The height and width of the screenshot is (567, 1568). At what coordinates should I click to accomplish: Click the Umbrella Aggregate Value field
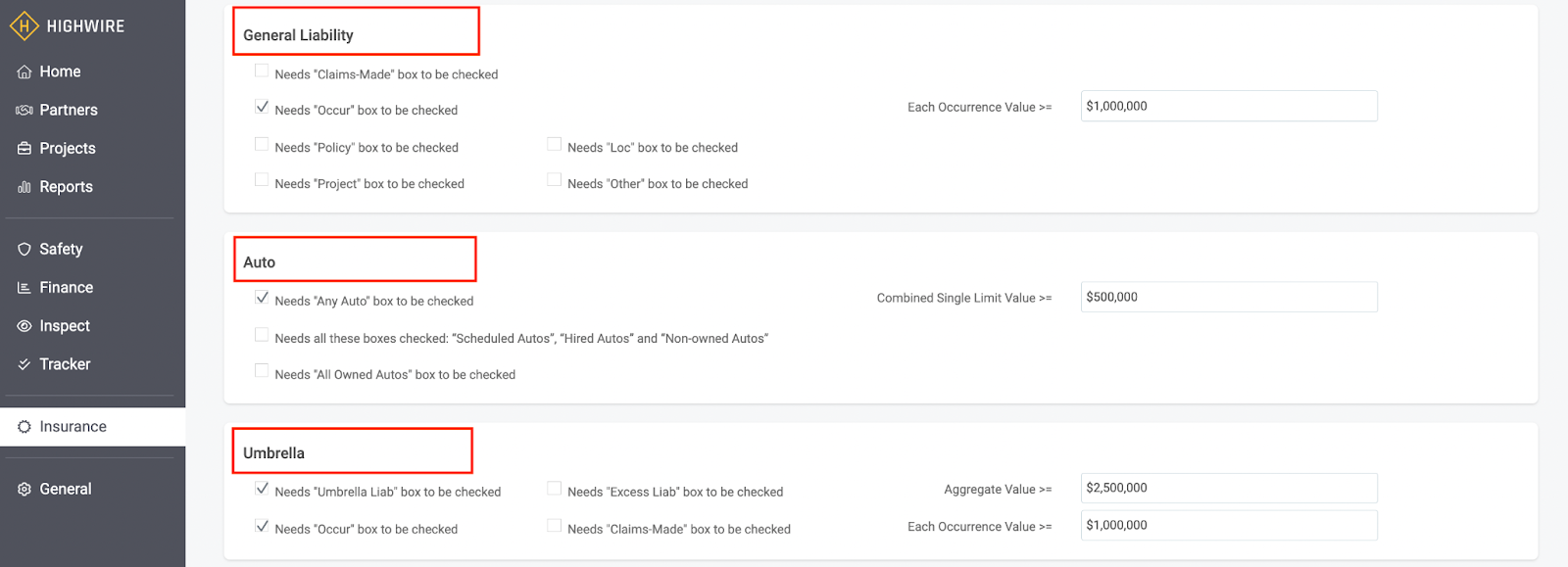pyautogui.click(x=1229, y=488)
